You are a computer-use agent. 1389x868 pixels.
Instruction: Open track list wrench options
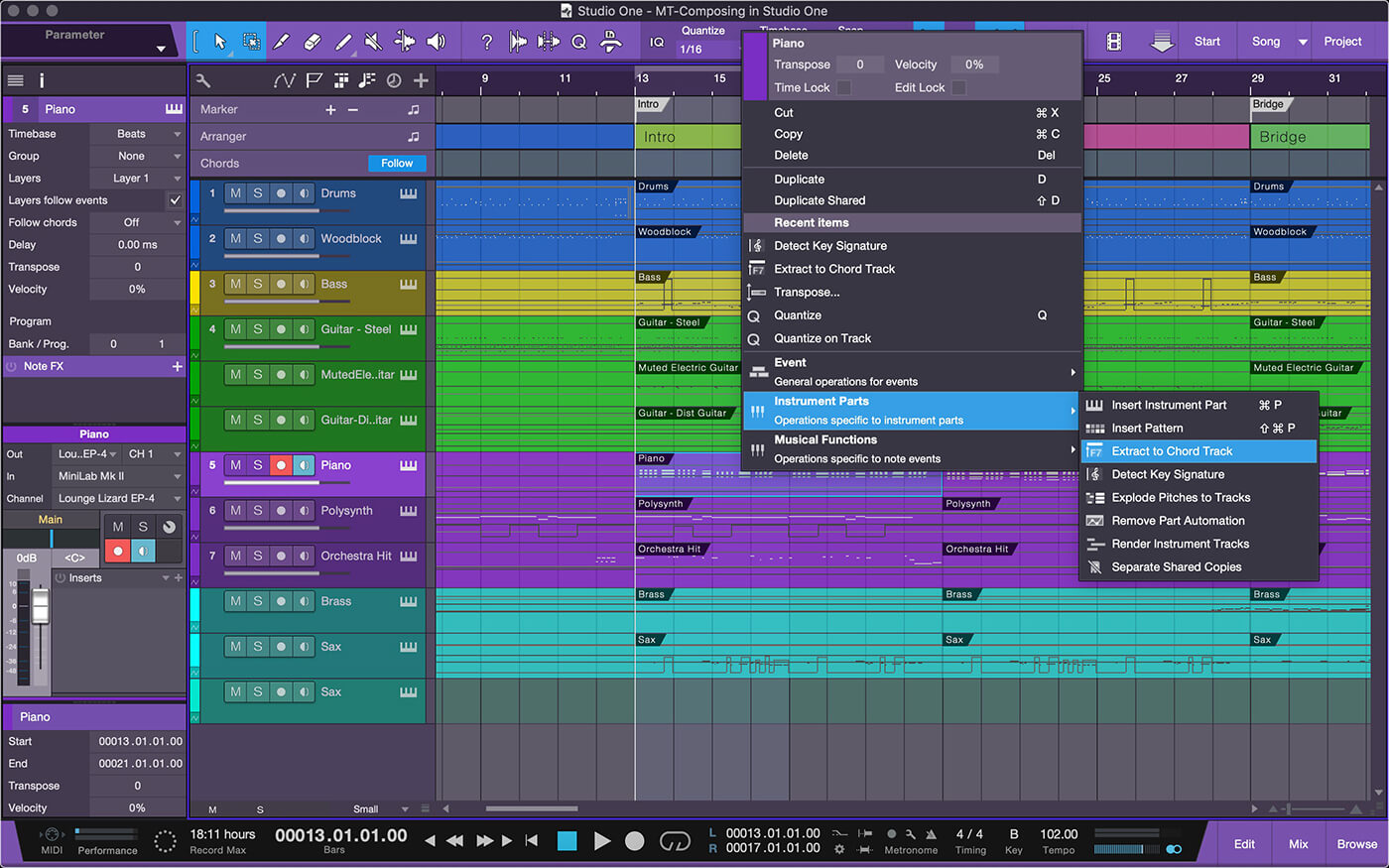[x=203, y=80]
